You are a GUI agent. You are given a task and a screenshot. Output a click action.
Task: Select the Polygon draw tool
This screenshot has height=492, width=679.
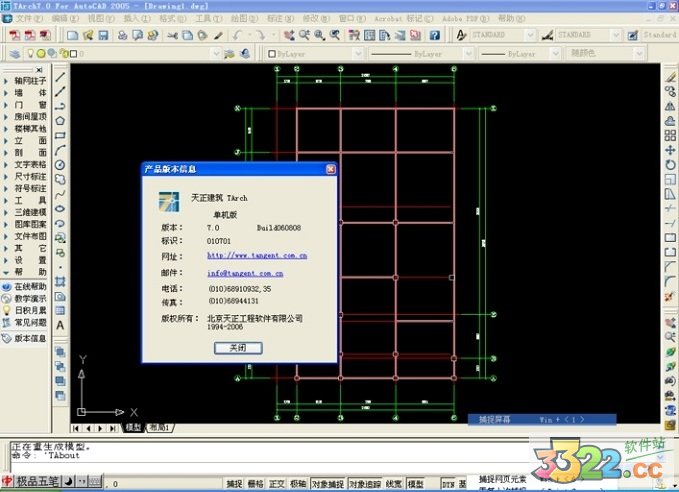tap(60, 121)
